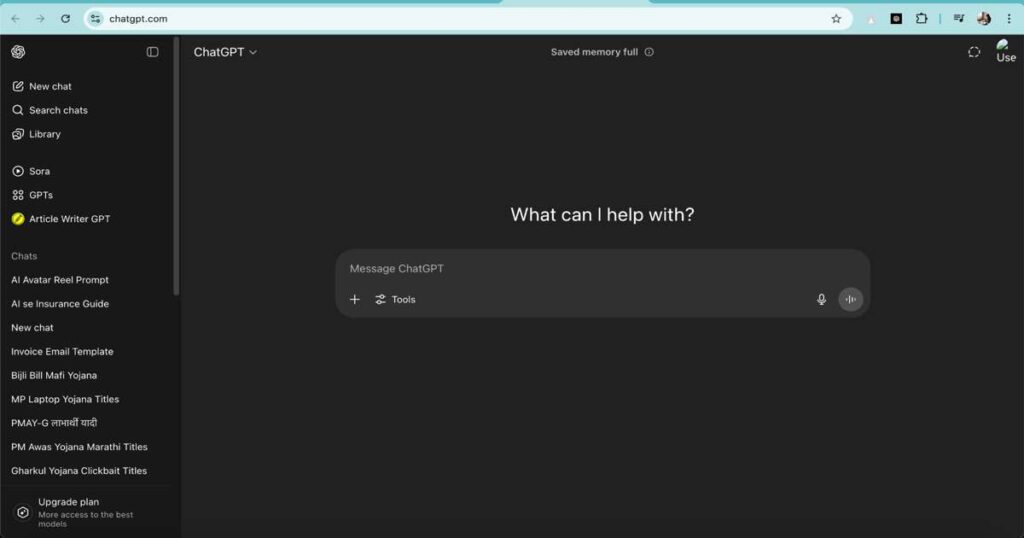Click the Upgrade plan badge icon
The width and height of the screenshot is (1024, 538).
[23, 513]
